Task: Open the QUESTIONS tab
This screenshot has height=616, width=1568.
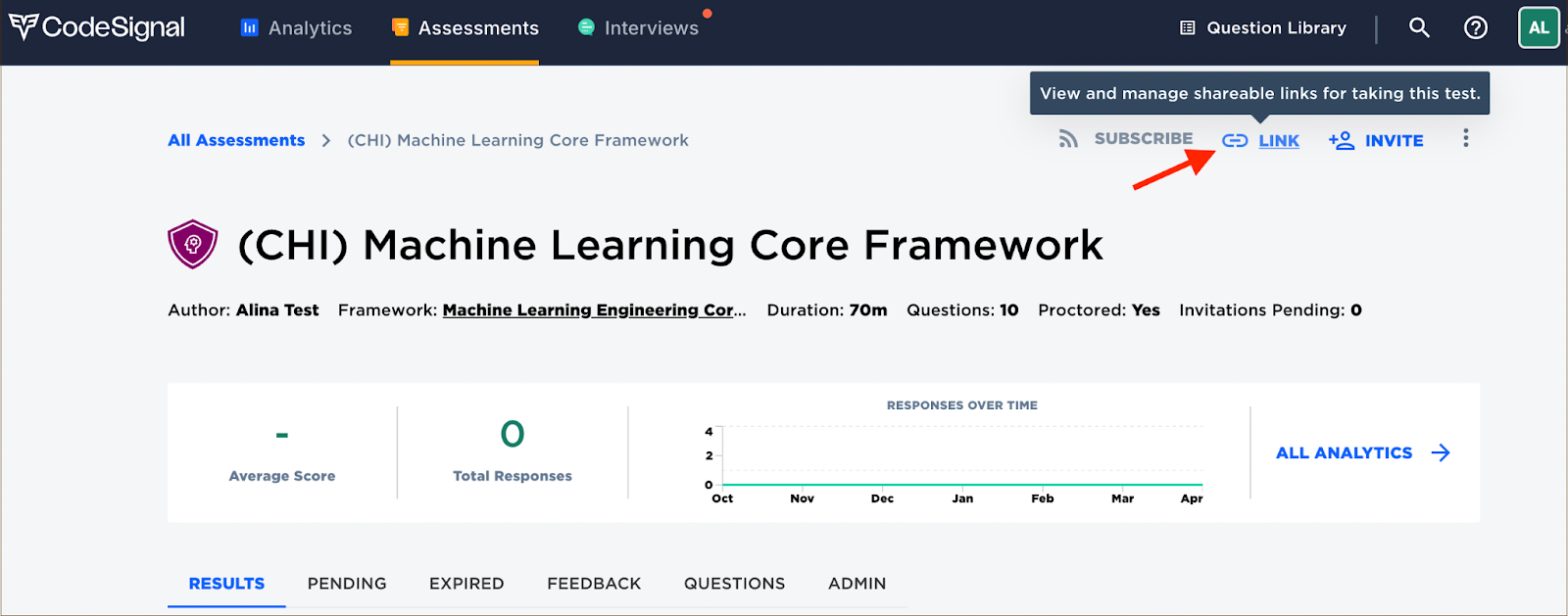Action: pos(735,584)
